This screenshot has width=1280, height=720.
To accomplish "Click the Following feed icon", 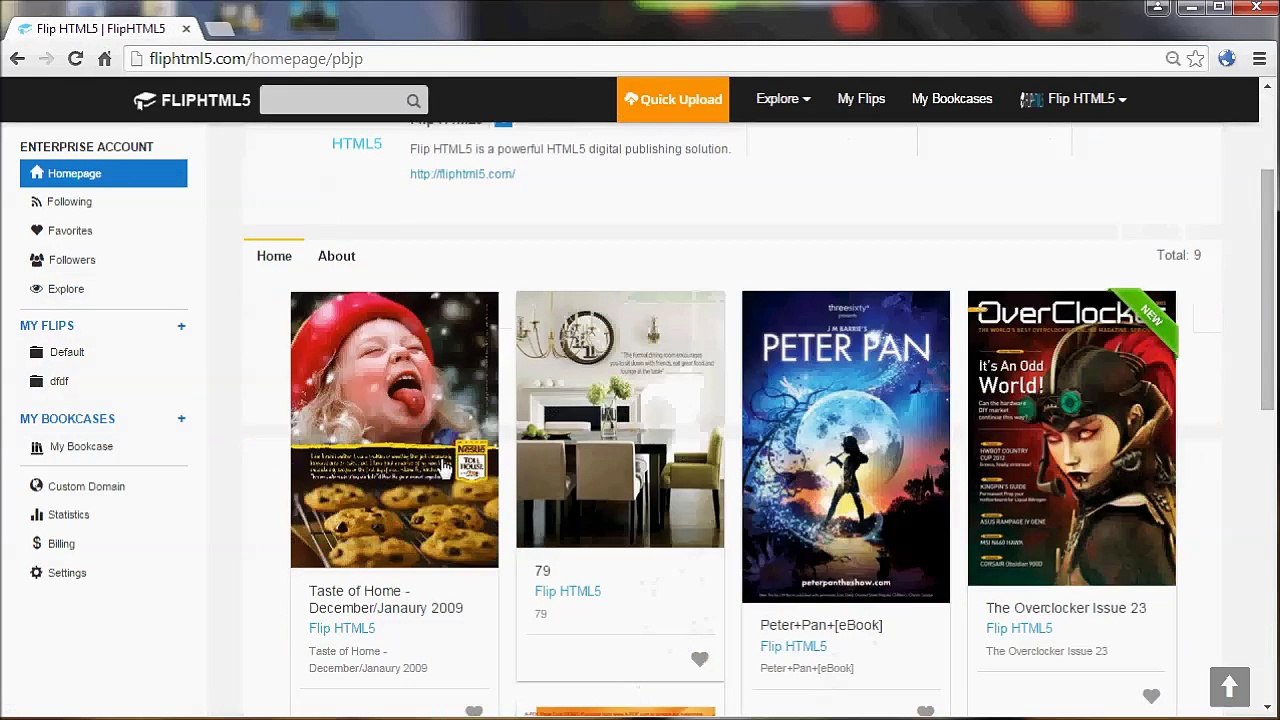I will point(37,202).
